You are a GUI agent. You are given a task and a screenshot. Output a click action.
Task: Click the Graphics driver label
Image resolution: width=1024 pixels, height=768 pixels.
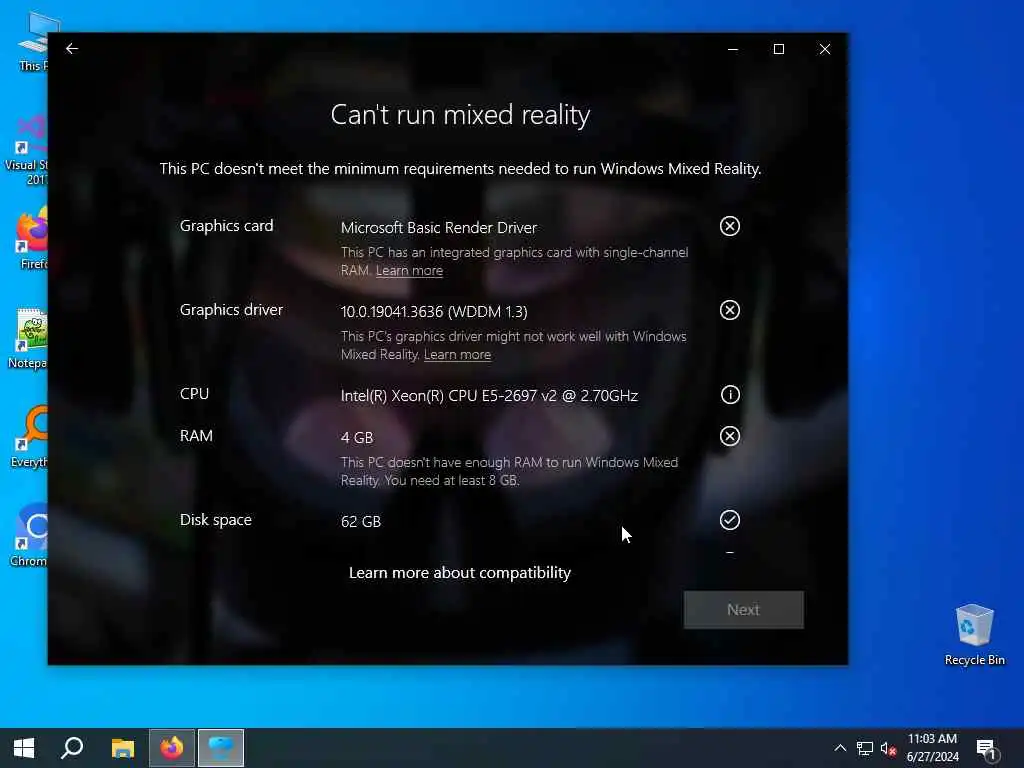pos(231,310)
